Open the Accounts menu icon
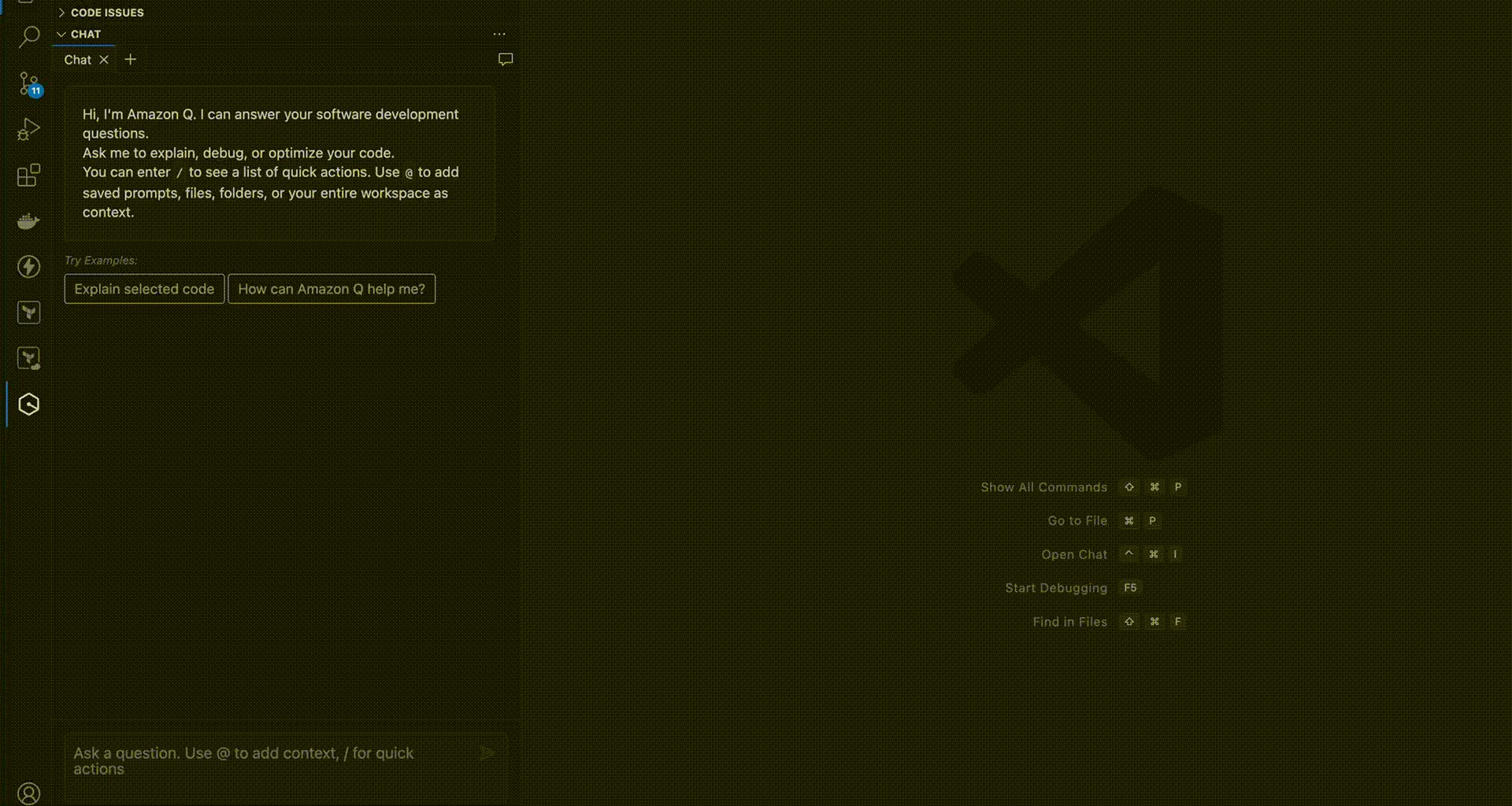Viewport: 1512px width, 806px height. click(29, 793)
